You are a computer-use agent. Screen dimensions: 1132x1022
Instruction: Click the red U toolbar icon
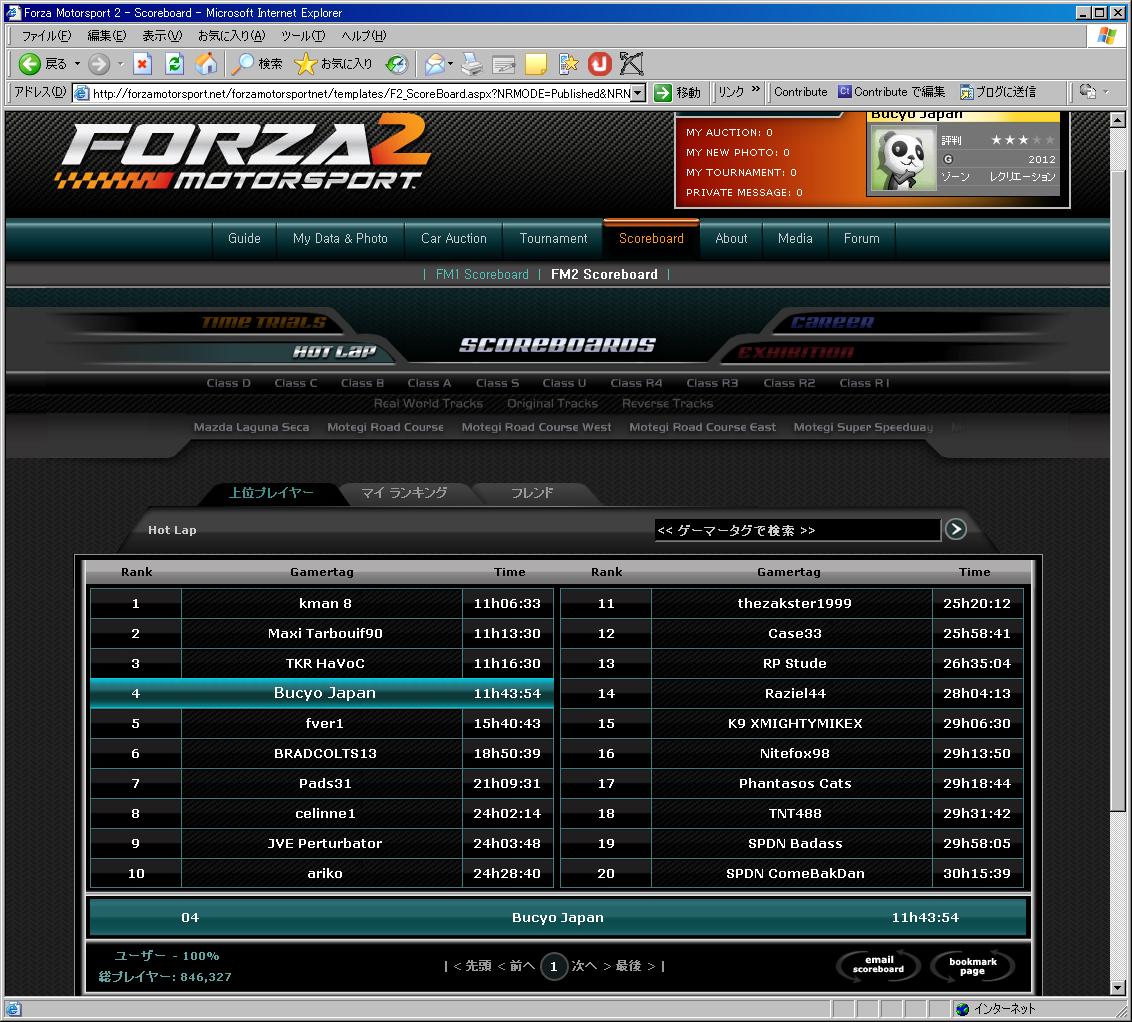(599, 64)
